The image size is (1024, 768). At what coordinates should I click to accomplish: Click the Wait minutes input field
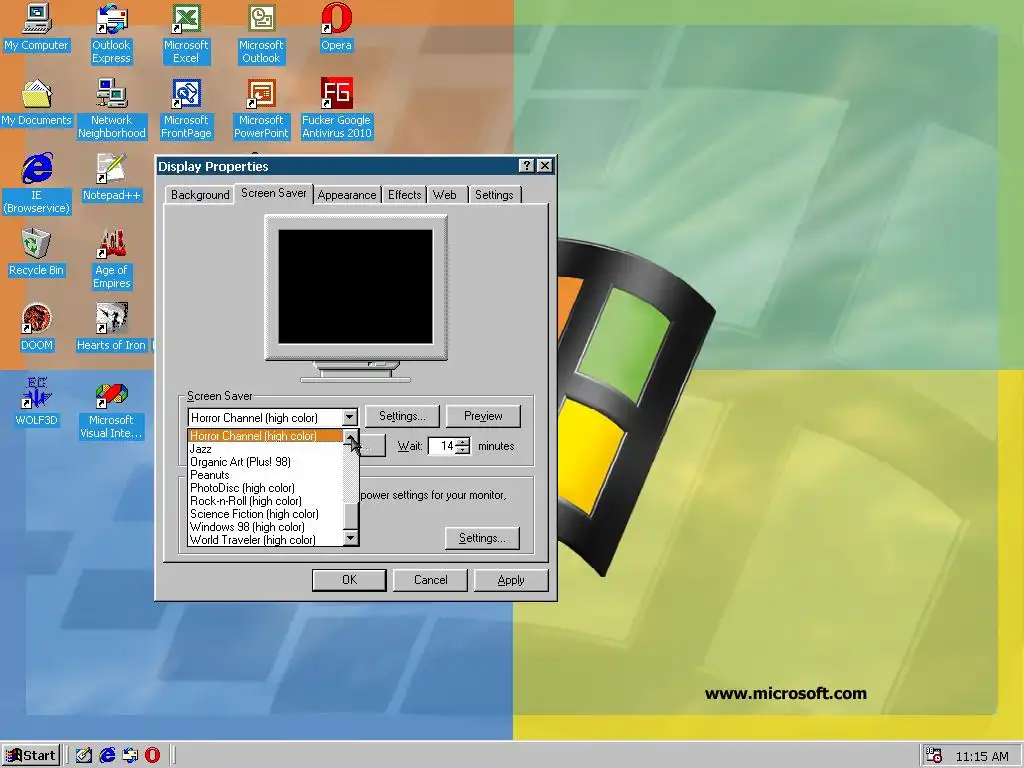[x=442, y=446]
